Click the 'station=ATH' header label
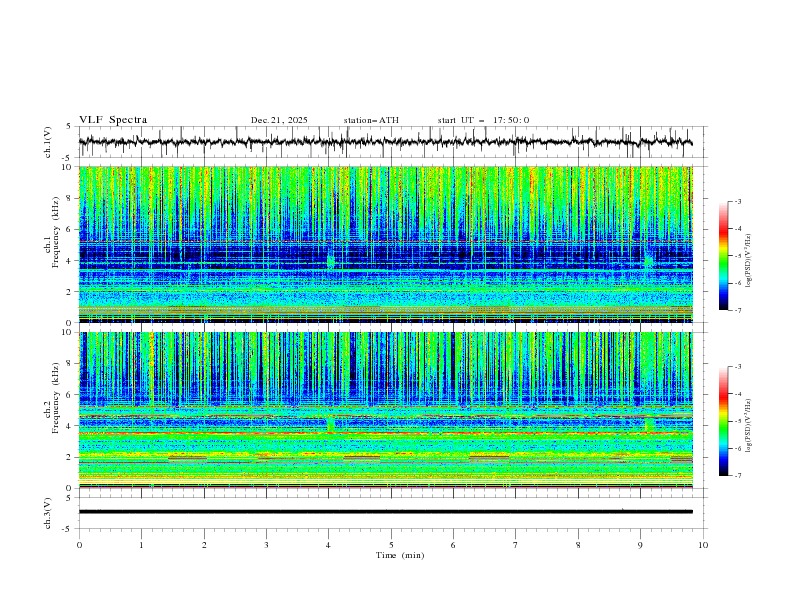Viewport: 792px width, 612px height. point(371,120)
